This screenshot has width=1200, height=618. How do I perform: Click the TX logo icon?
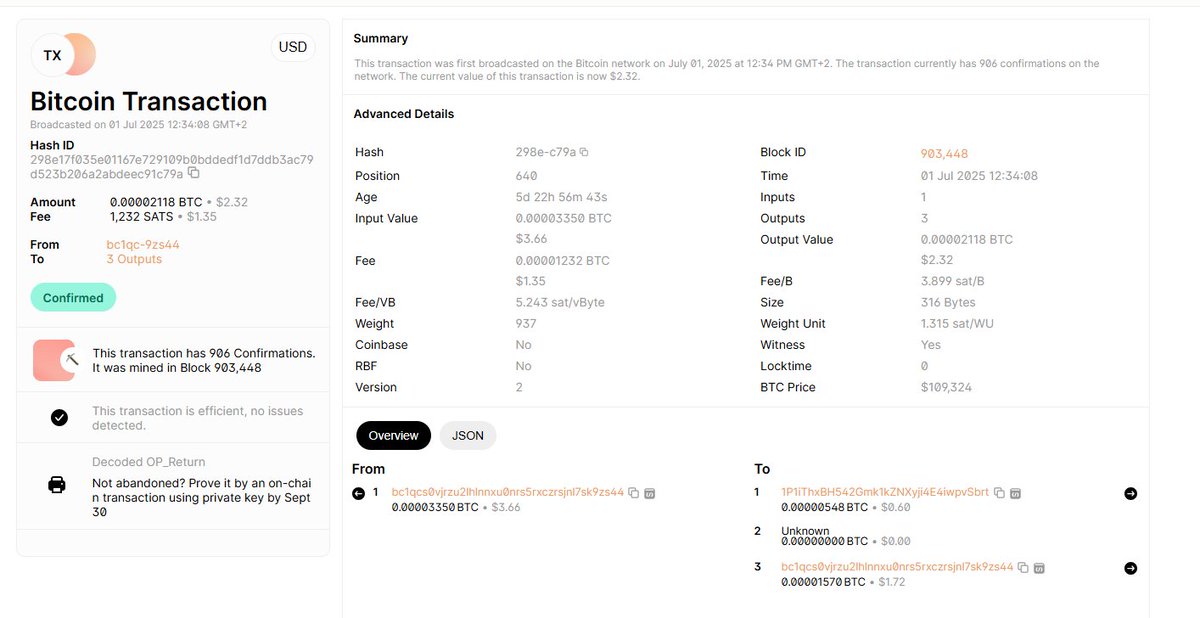pos(63,55)
